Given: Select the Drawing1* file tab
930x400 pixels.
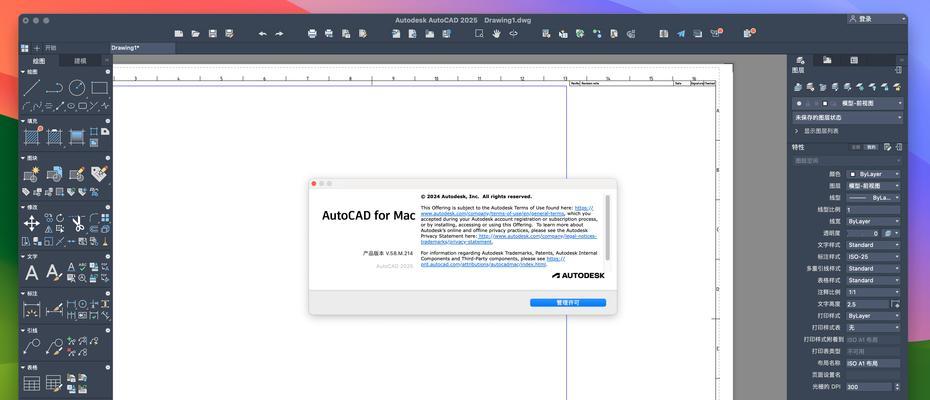Looking at the screenshot, I should tap(142, 47).
